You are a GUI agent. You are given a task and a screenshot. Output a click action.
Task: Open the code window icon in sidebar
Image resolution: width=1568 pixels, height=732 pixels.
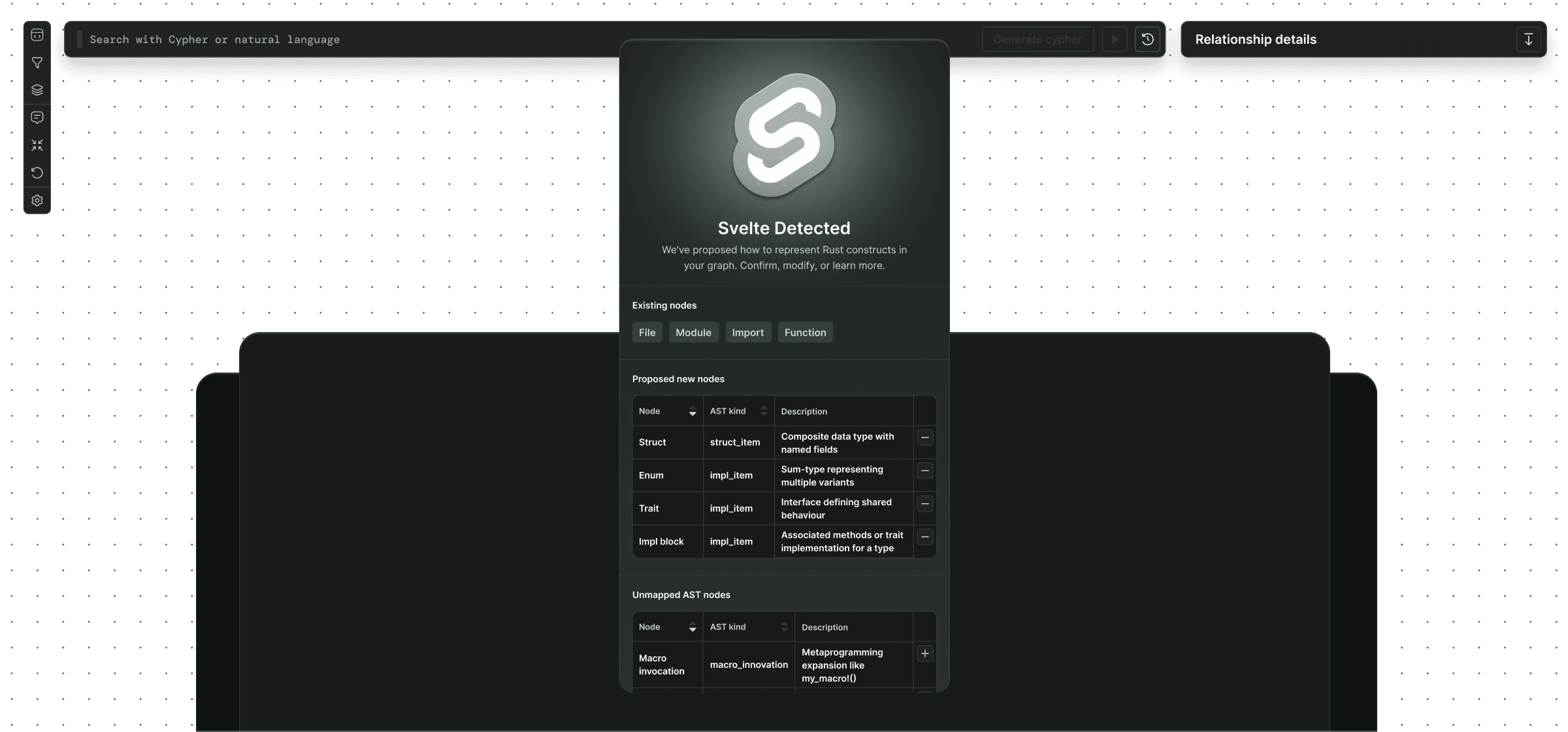coord(37,35)
